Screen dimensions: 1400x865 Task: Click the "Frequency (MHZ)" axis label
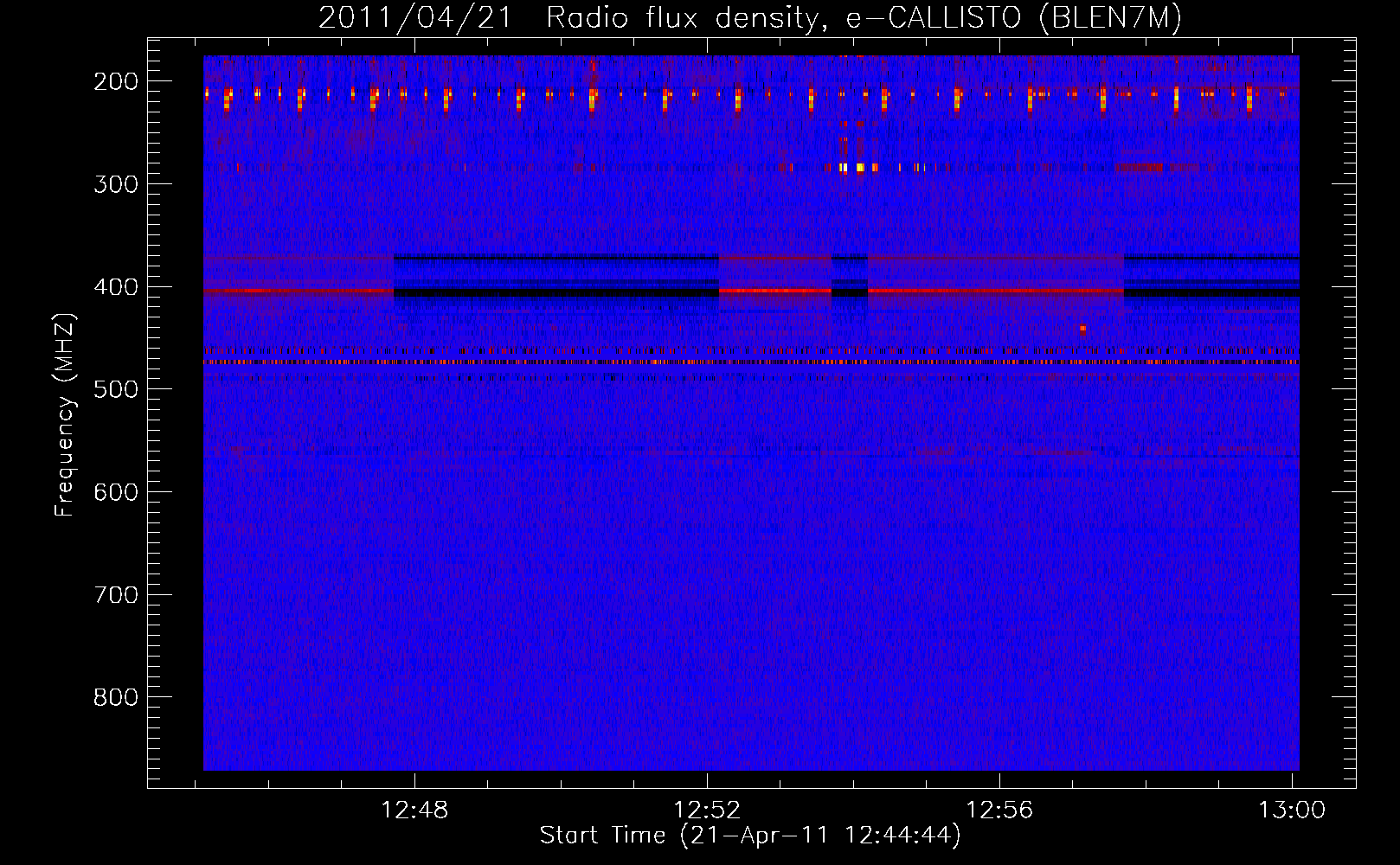click(x=65, y=414)
